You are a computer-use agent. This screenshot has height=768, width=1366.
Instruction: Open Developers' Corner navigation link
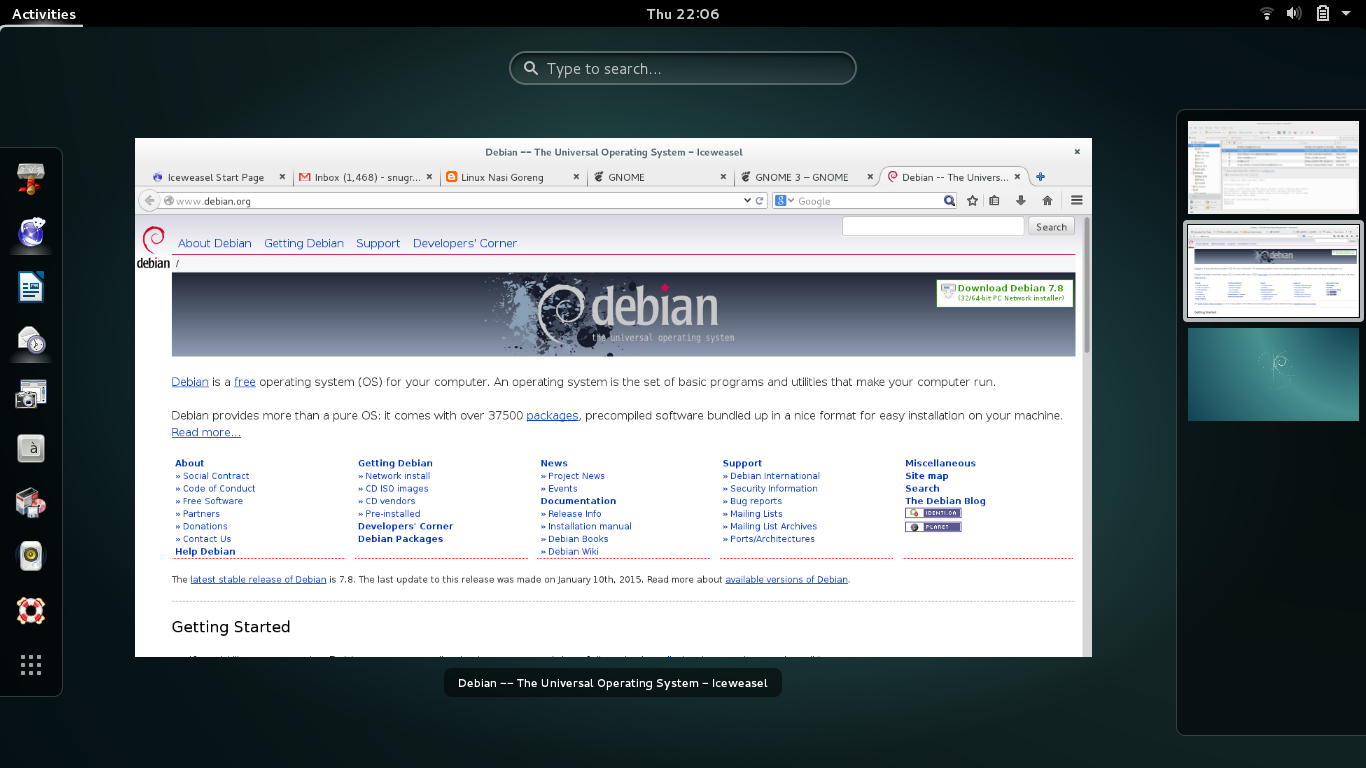pyautogui.click(x=465, y=243)
